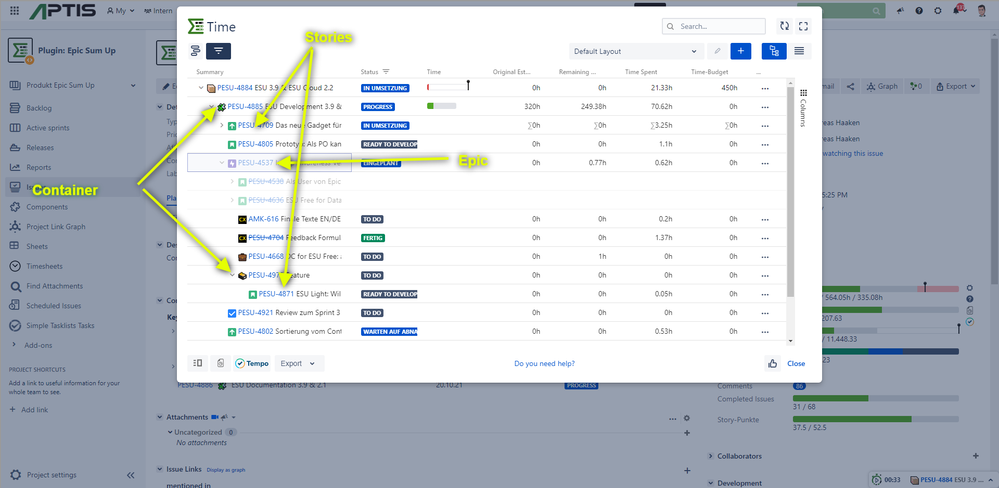
Task: Click the IN UMSETZUNG status of PESU-4884
Action: click(x=385, y=88)
